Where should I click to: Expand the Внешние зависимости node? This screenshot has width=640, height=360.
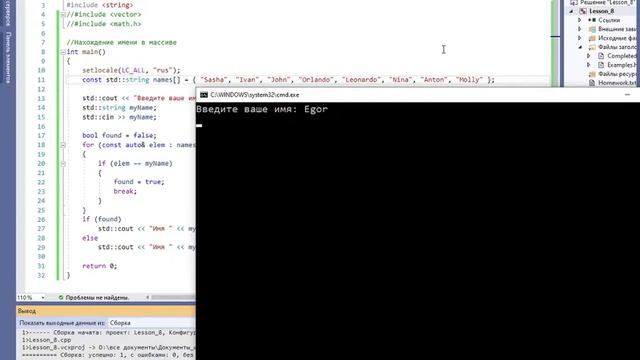580,29
